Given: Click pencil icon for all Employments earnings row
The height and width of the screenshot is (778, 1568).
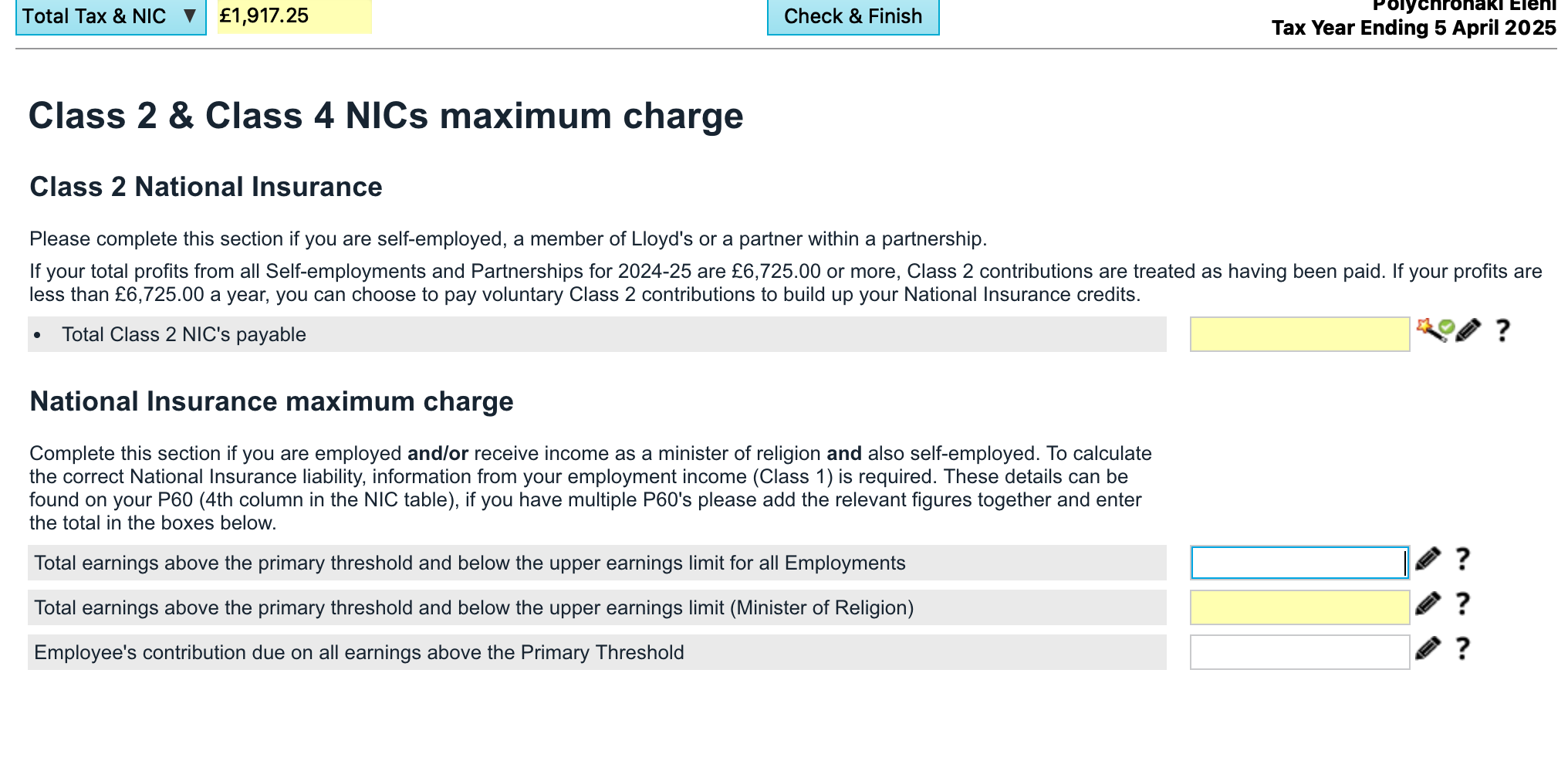Looking at the screenshot, I should pyautogui.click(x=1428, y=559).
